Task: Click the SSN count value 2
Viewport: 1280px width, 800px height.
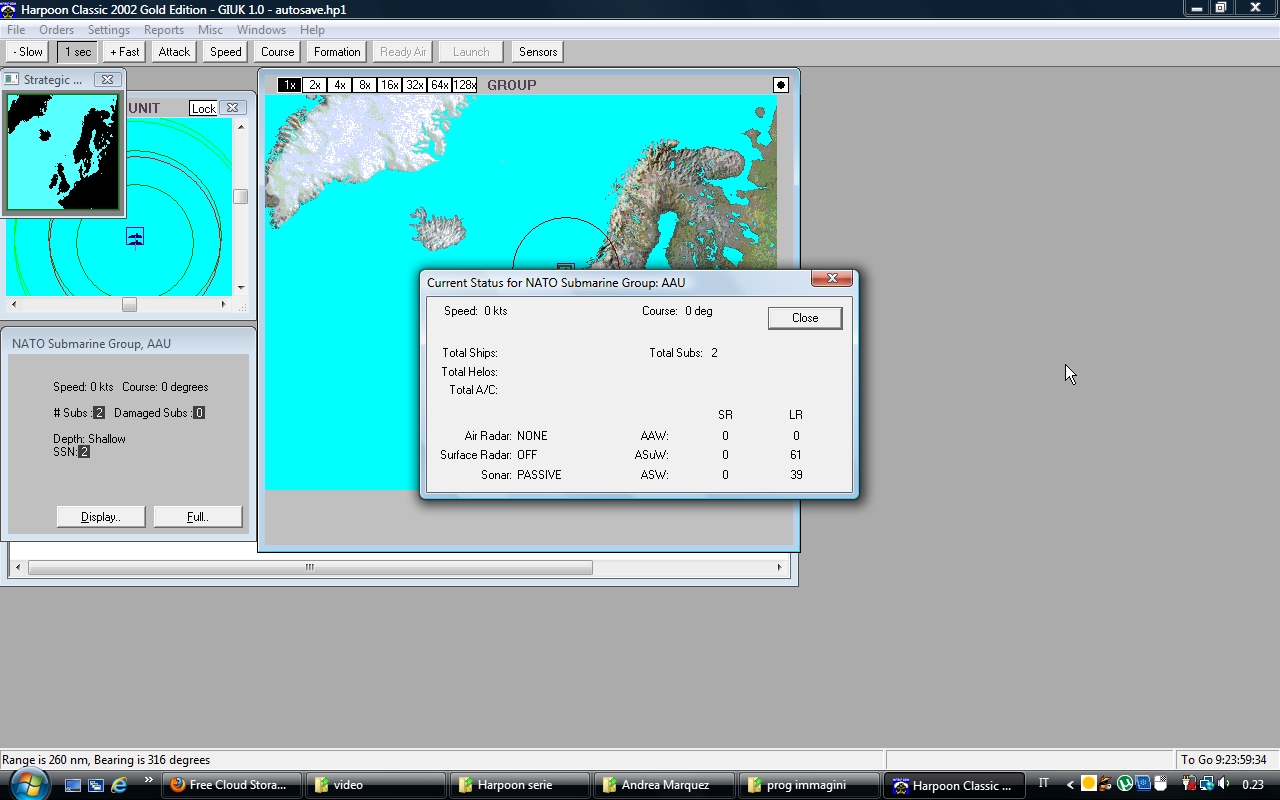Action: pos(84,452)
